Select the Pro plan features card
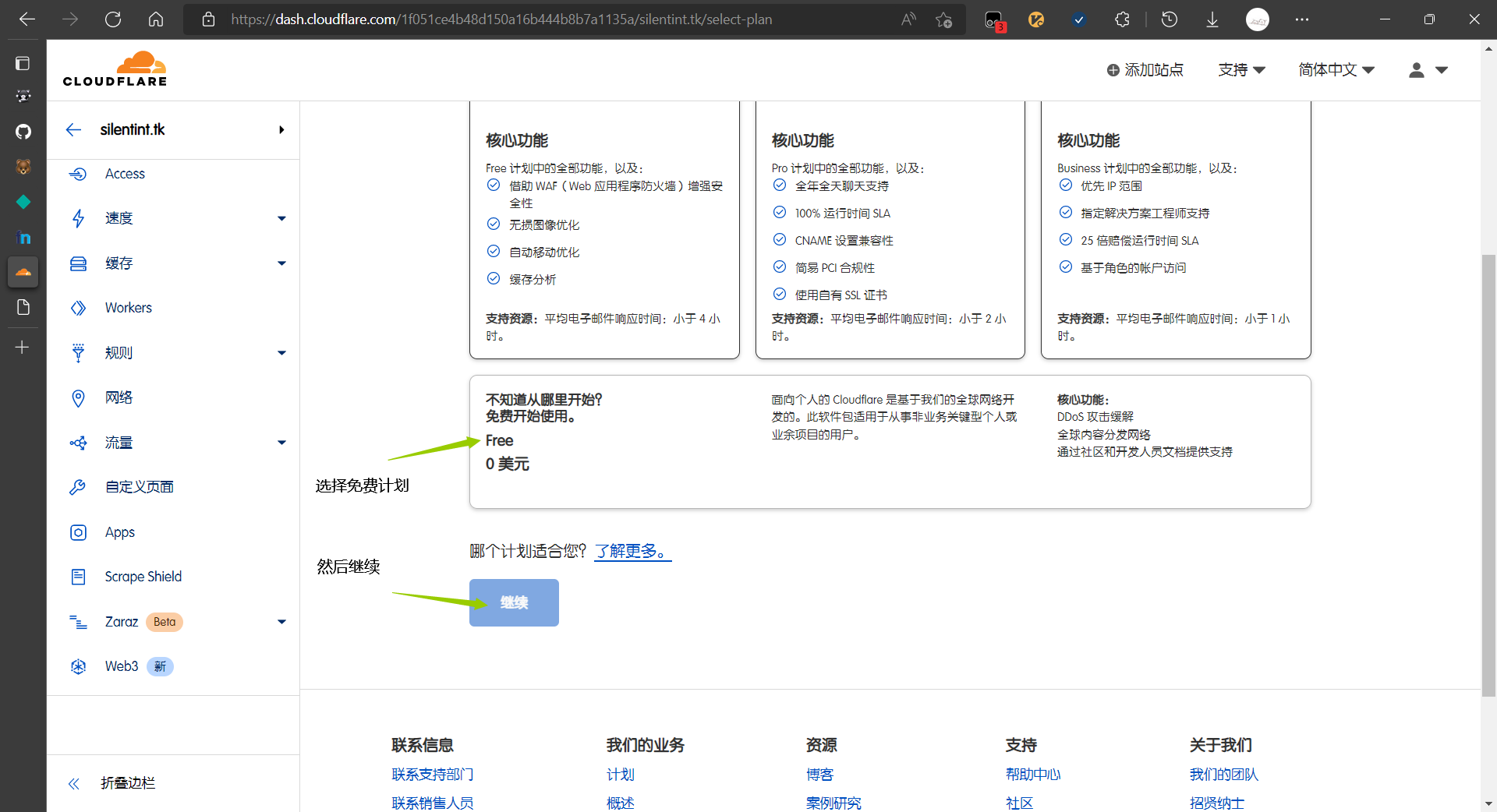The image size is (1497, 812). click(604, 230)
